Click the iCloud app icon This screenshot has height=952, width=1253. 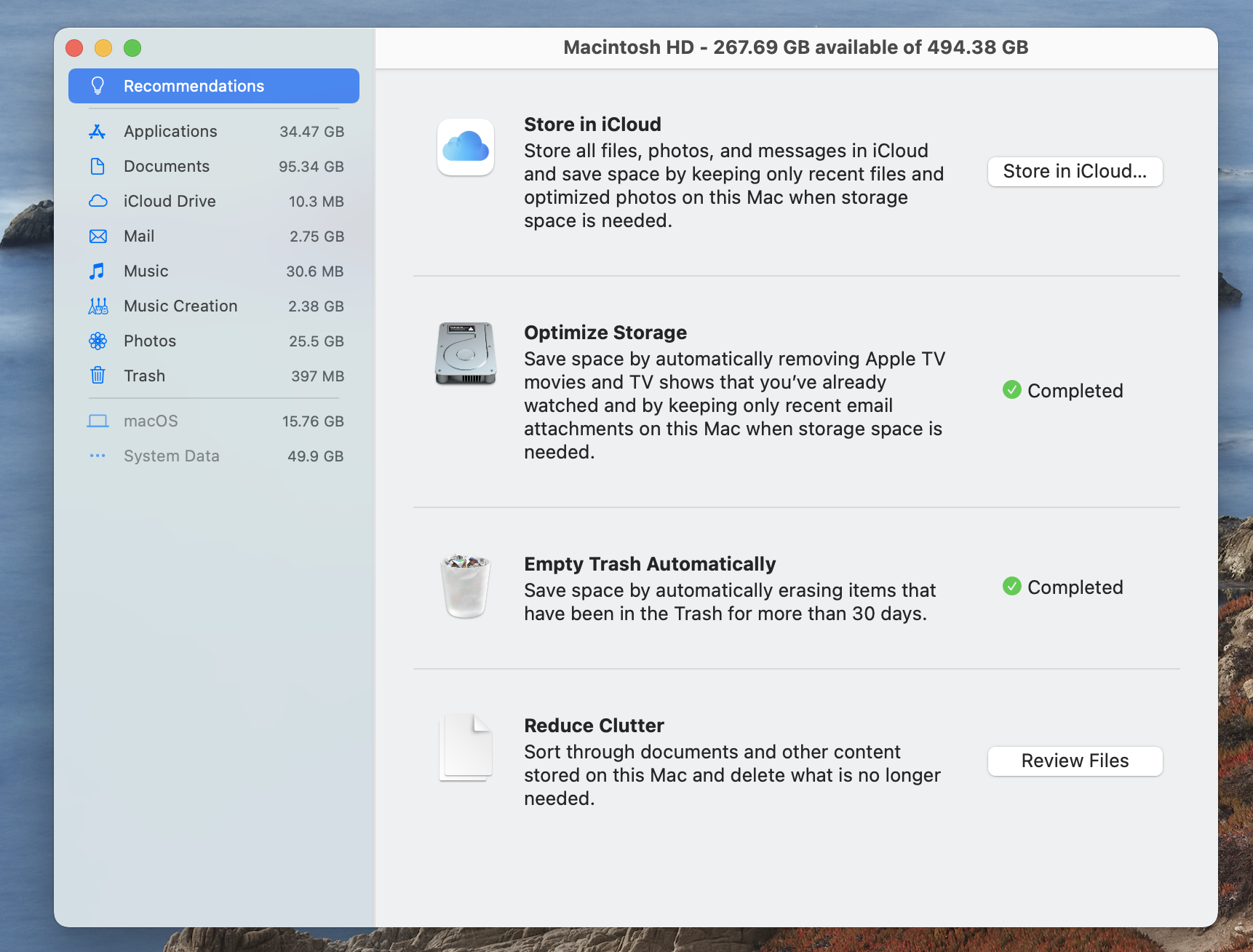466,147
